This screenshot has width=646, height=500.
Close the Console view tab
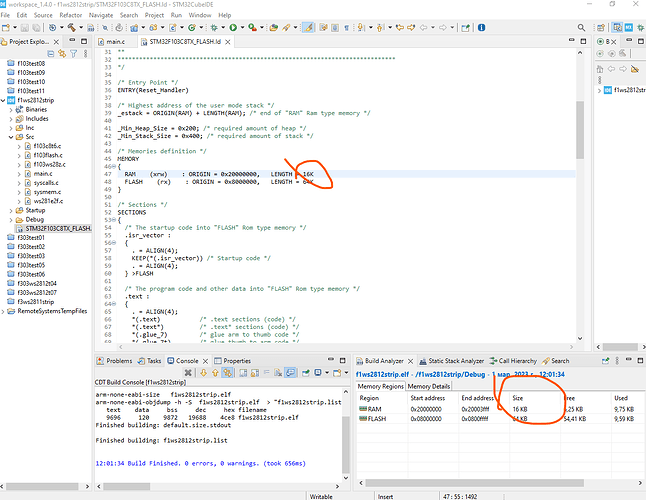tap(205, 361)
